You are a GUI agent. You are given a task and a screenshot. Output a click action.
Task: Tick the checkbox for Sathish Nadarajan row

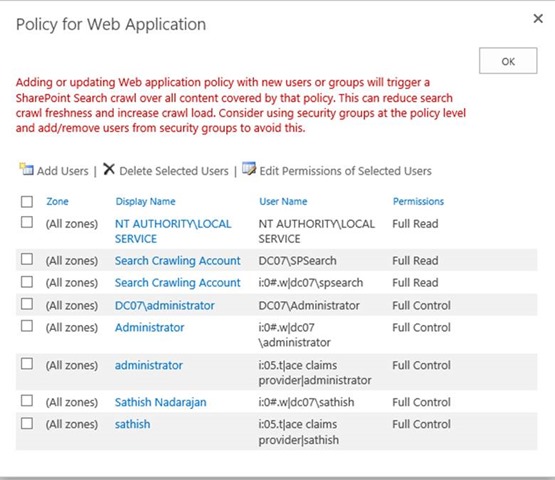click(27, 401)
